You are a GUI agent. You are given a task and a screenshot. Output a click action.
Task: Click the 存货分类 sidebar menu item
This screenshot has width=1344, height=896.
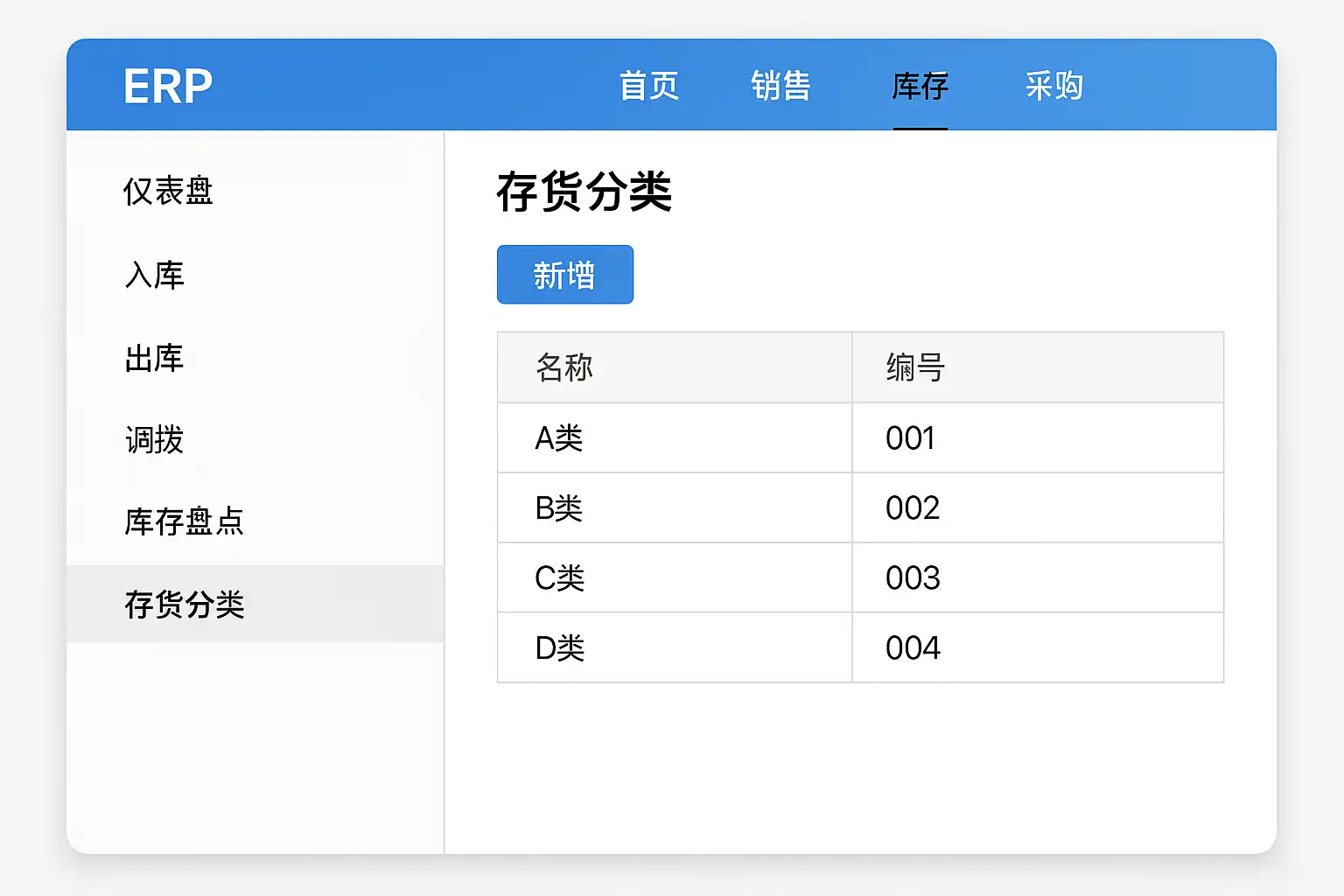184,605
